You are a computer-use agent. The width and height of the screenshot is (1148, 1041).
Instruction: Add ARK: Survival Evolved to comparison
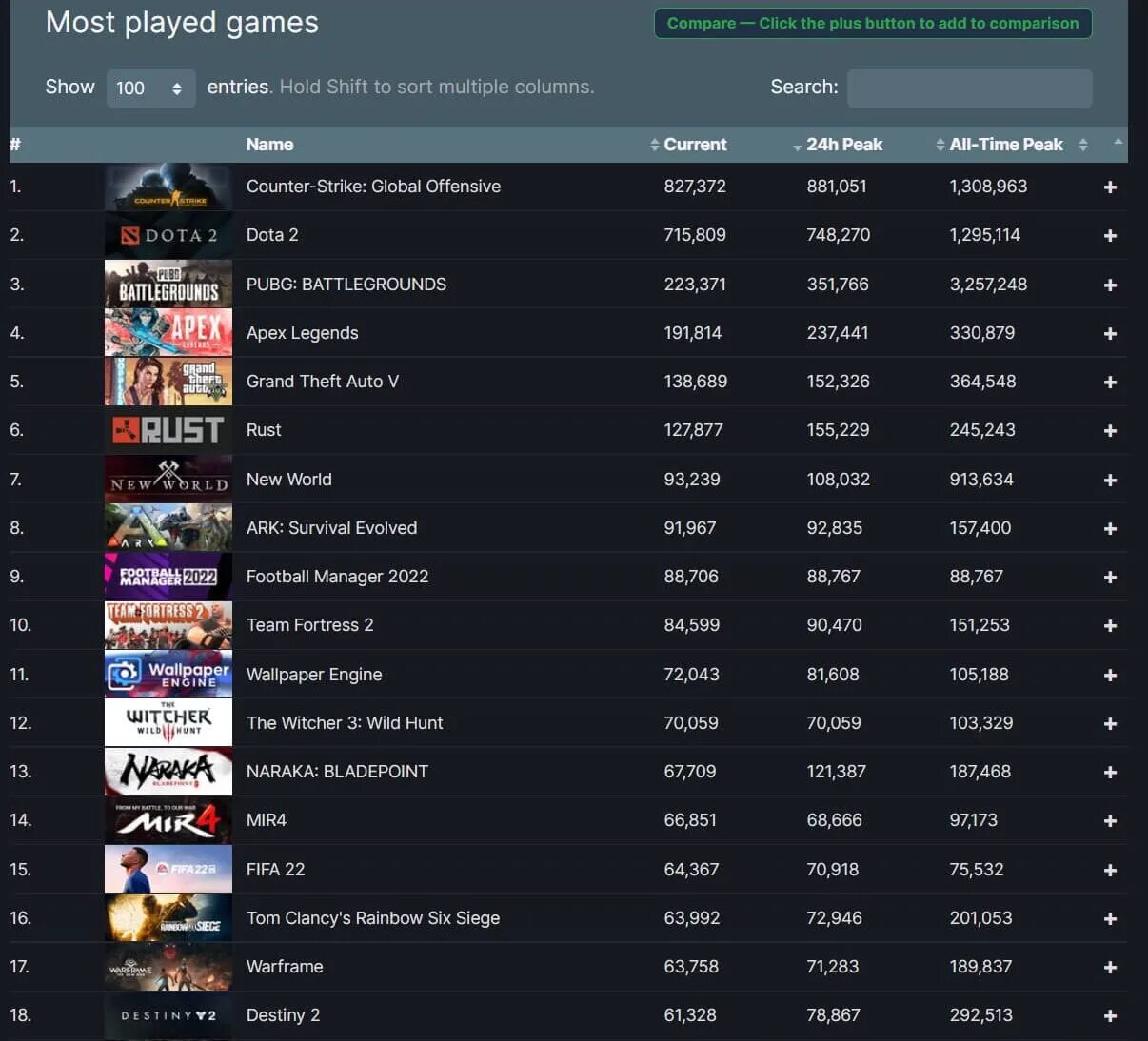coord(1110,529)
